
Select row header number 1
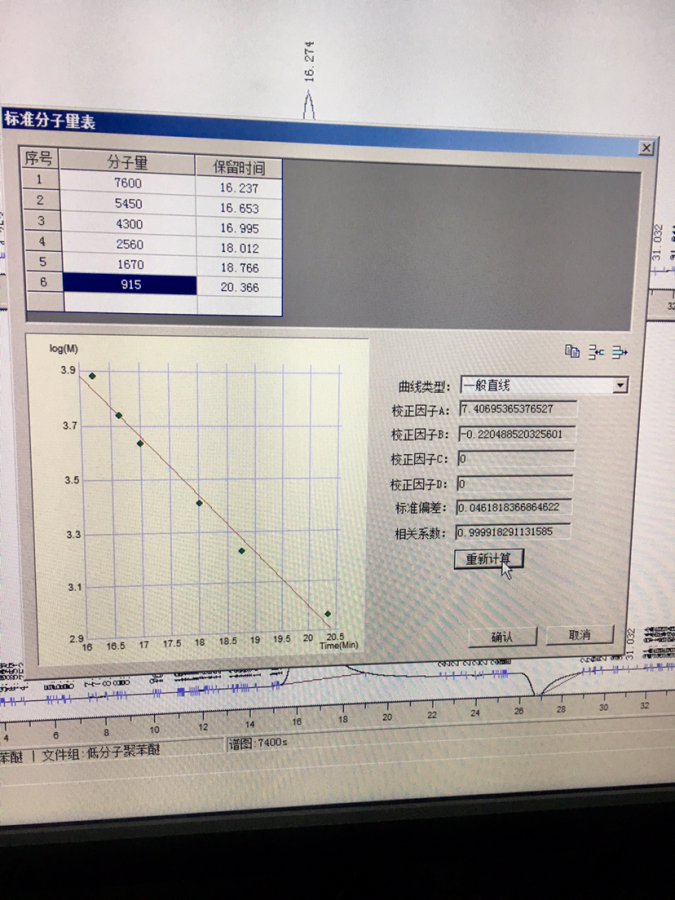point(40,179)
